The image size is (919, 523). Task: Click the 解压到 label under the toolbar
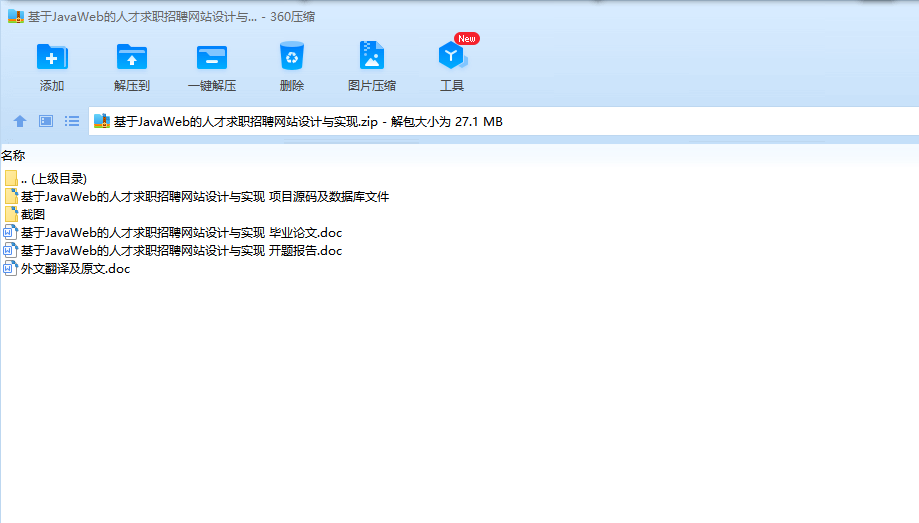pyautogui.click(x=132, y=86)
